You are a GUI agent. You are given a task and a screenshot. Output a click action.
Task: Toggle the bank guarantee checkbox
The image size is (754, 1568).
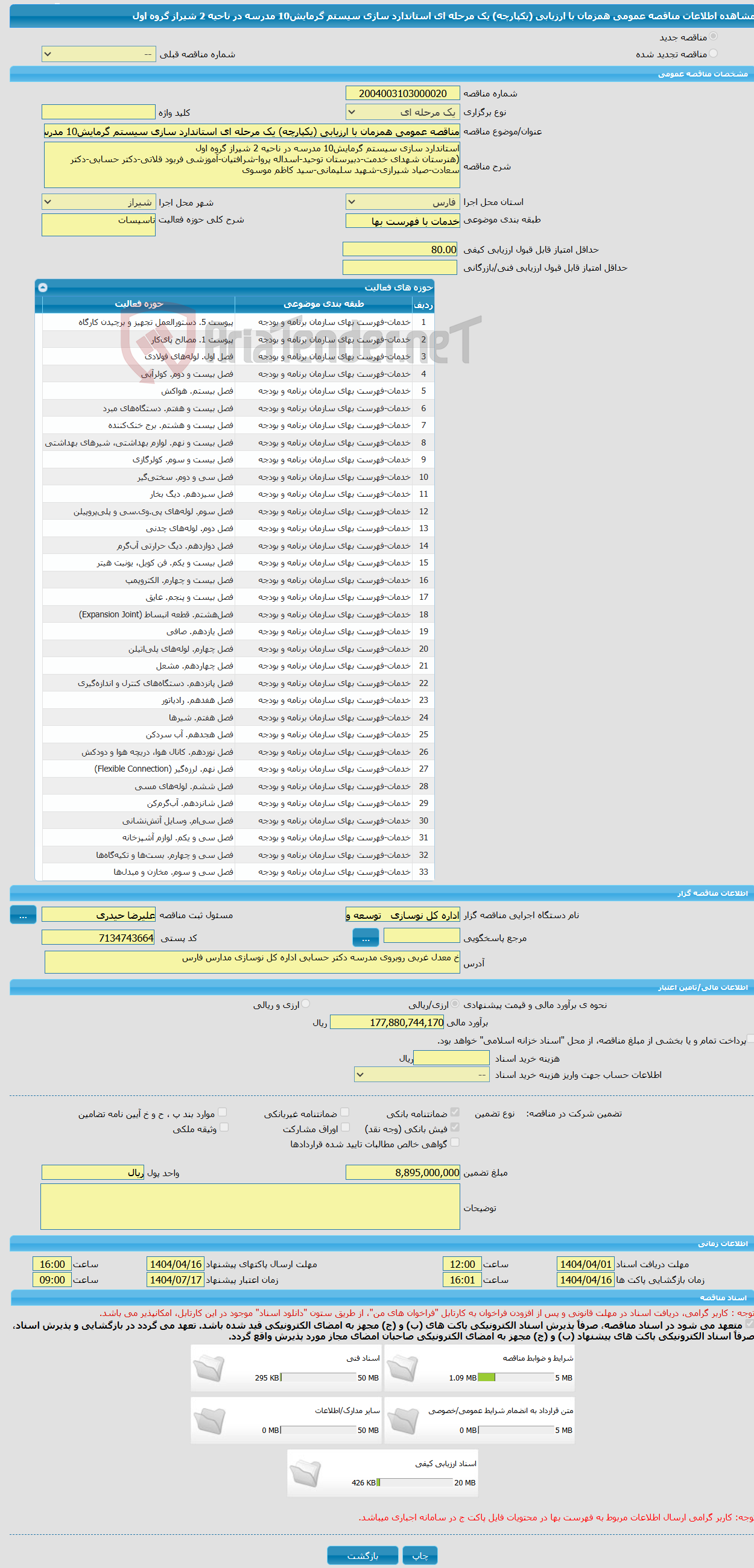coord(455,1112)
